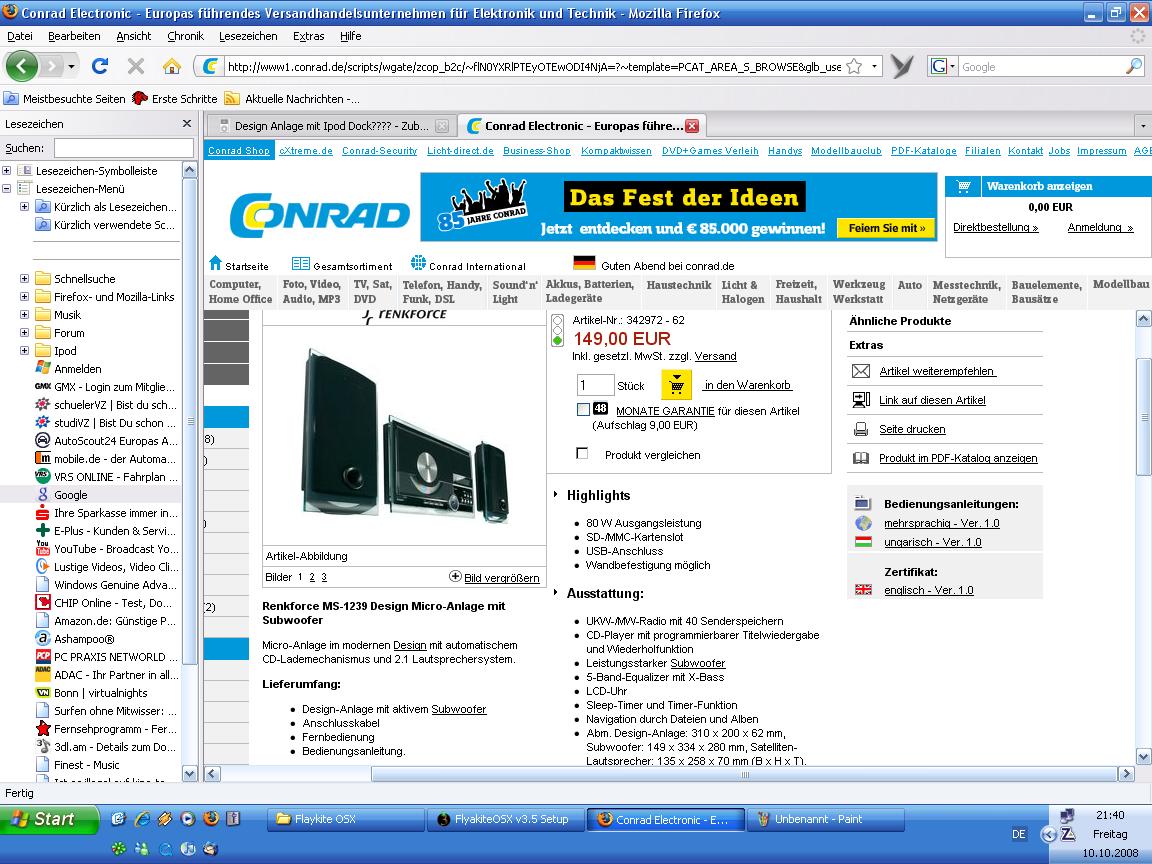Viewport: 1152px width, 864px height.
Task: Expand the Musik bookmark folder
Action: pyautogui.click(x=24, y=314)
